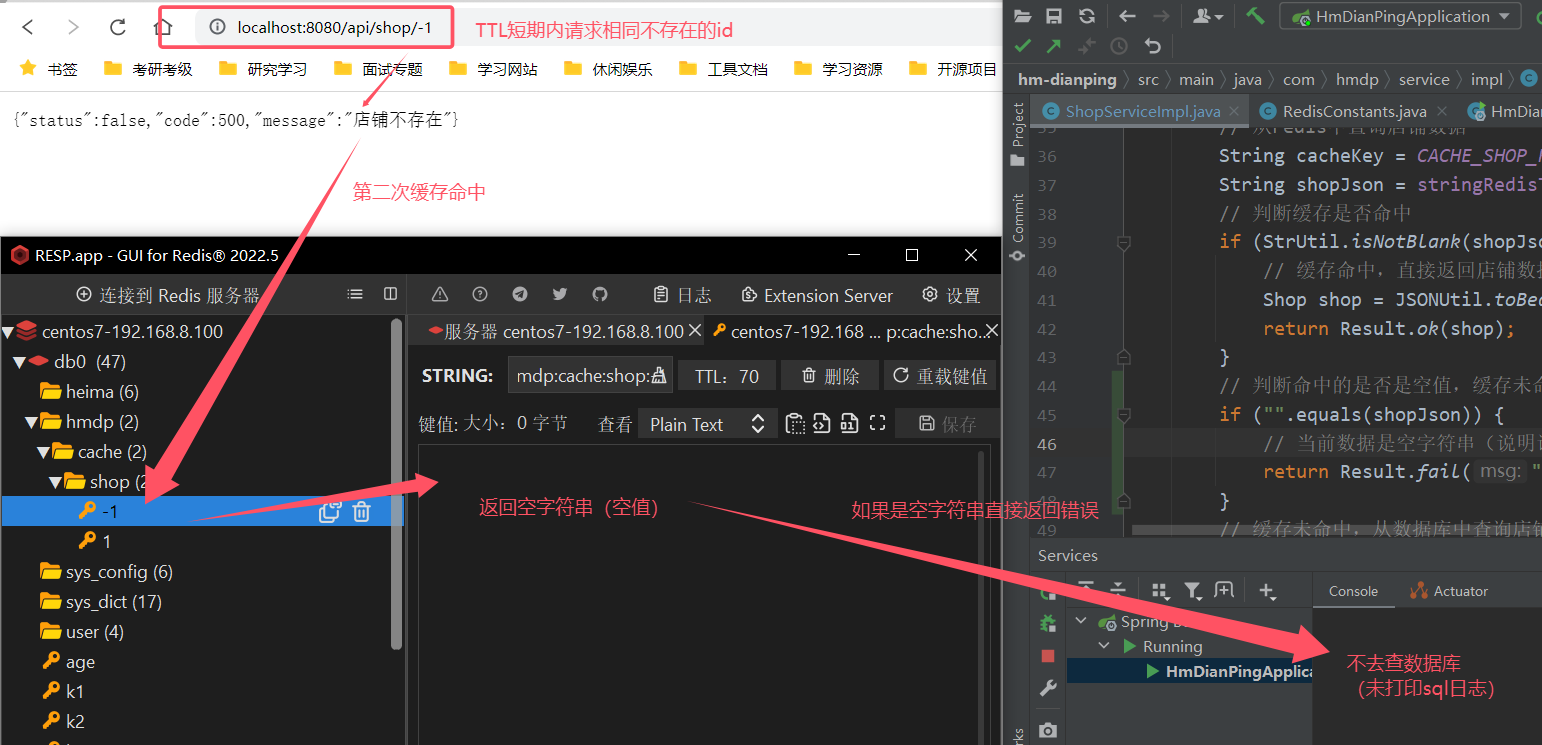Image resolution: width=1542 pixels, height=745 pixels.
Task: Open Extension Server settings
Action: click(x=817, y=295)
